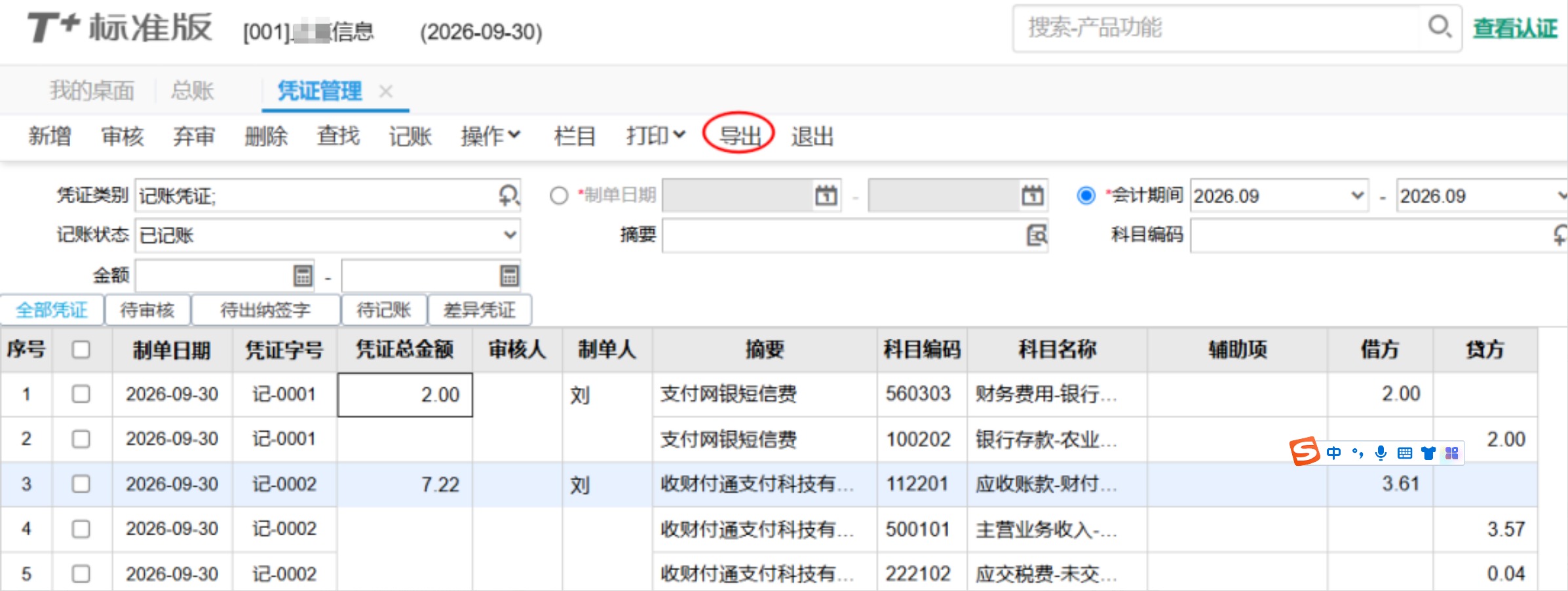Switch to 我的桌面 tab
1568x591 pixels.
coord(92,90)
